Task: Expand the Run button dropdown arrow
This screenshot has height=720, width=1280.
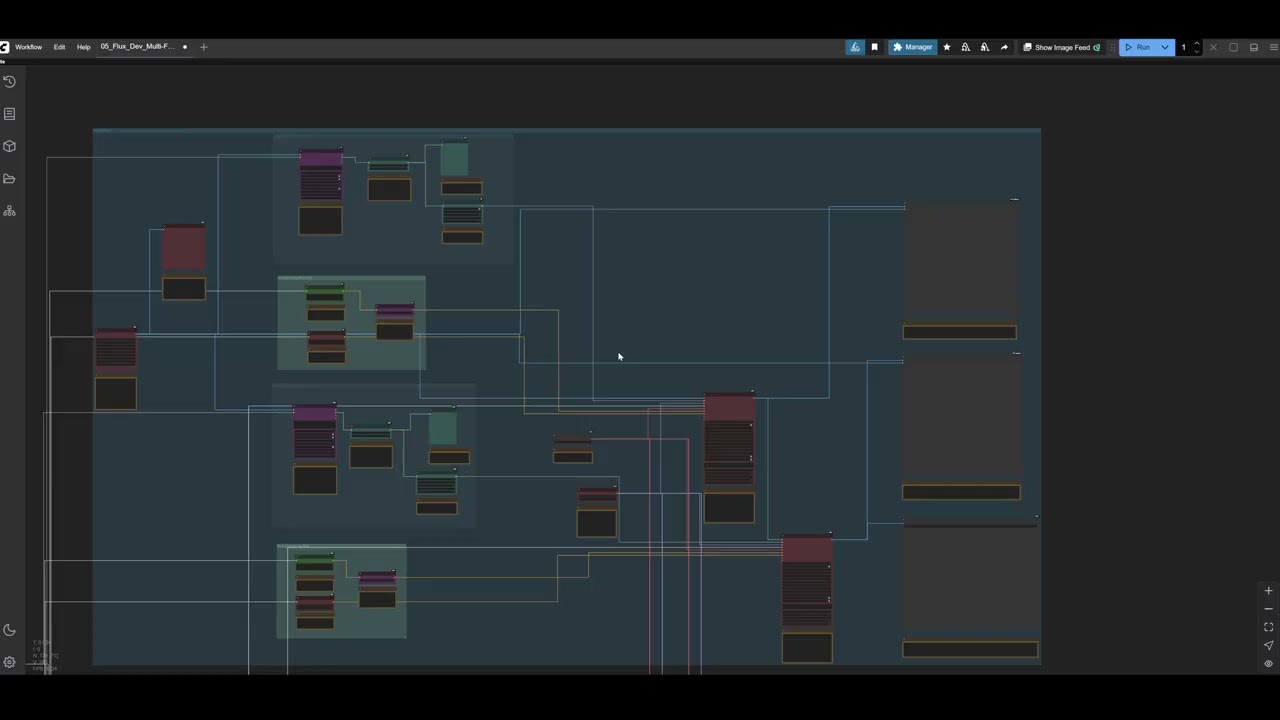Action: point(1165,47)
